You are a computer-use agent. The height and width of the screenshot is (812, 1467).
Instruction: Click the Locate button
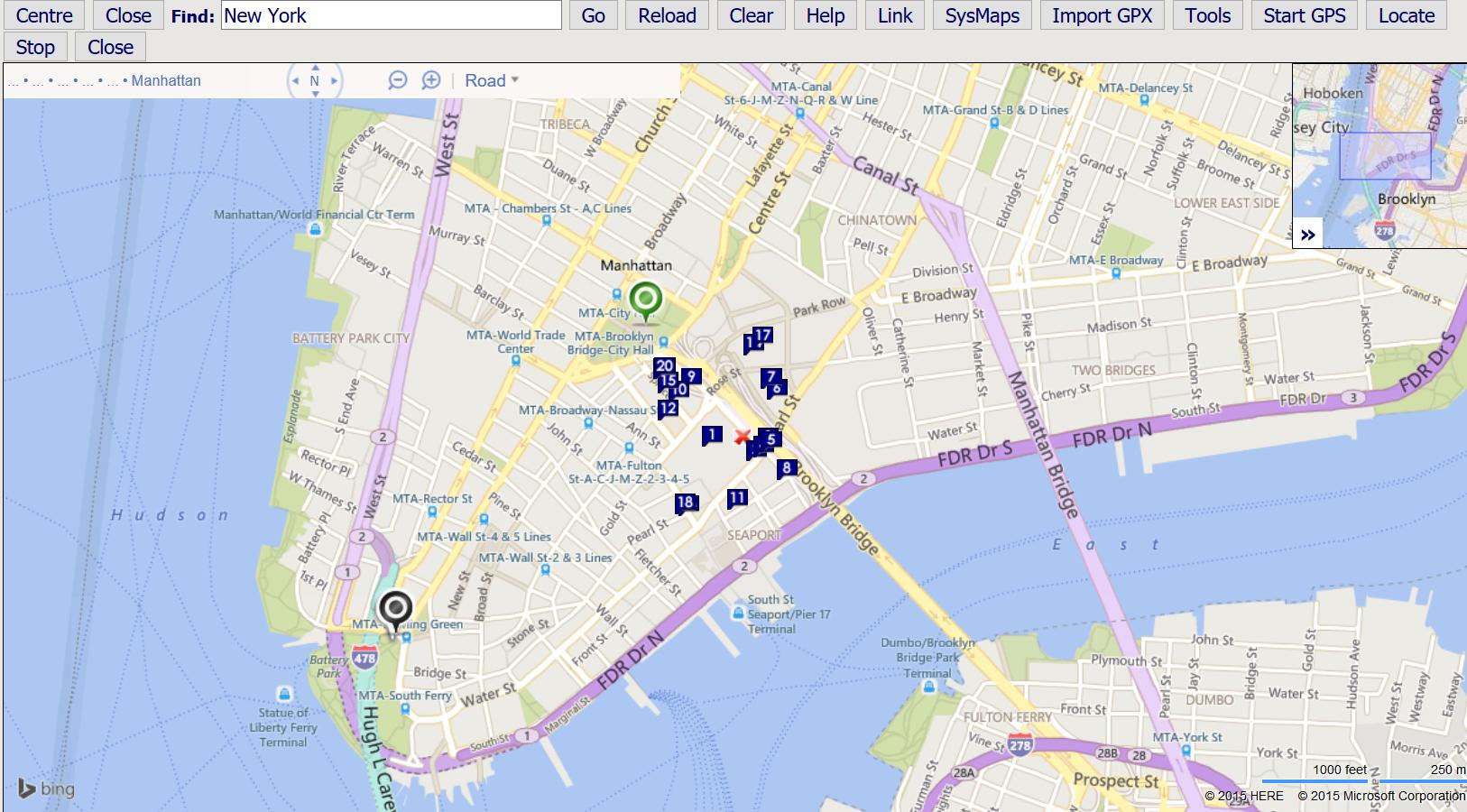pos(1406,15)
